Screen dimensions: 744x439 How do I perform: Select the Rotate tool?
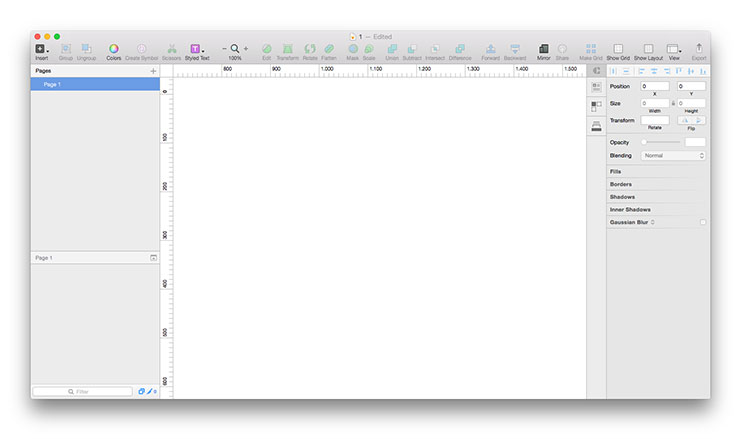click(310, 49)
